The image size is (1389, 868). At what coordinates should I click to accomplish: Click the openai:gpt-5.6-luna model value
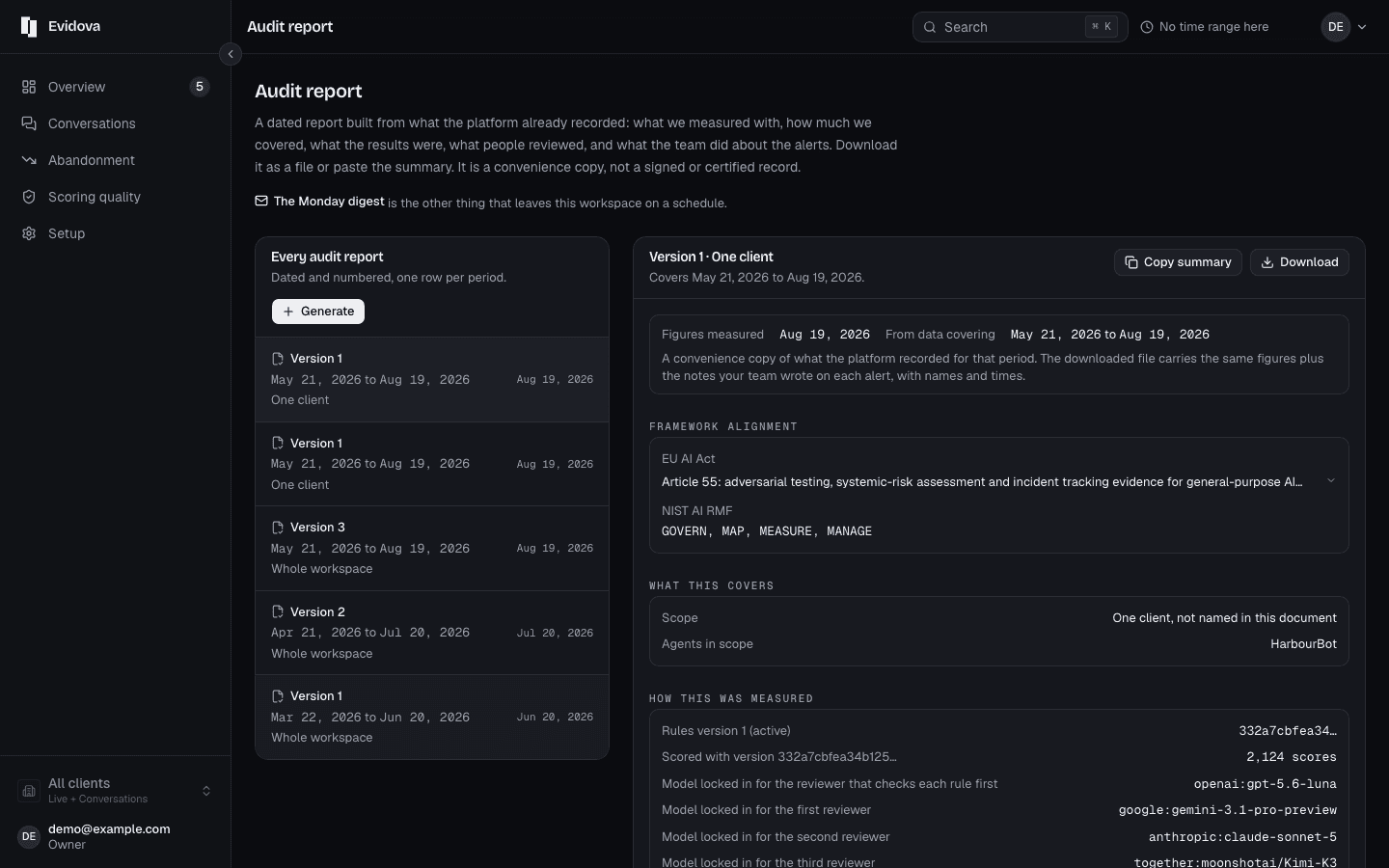pyautogui.click(x=1265, y=784)
